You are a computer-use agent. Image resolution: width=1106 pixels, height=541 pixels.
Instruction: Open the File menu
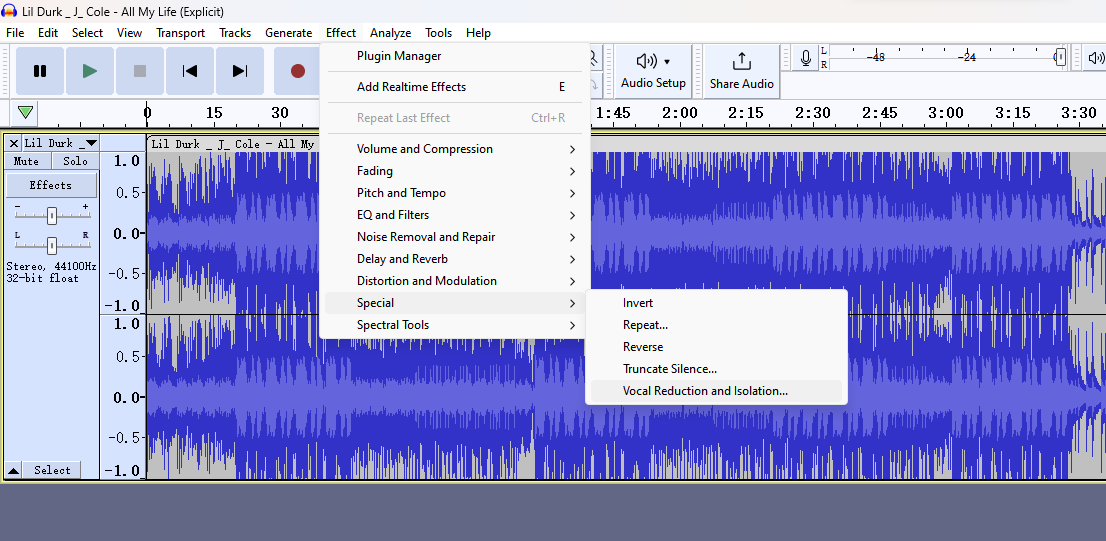click(15, 33)
